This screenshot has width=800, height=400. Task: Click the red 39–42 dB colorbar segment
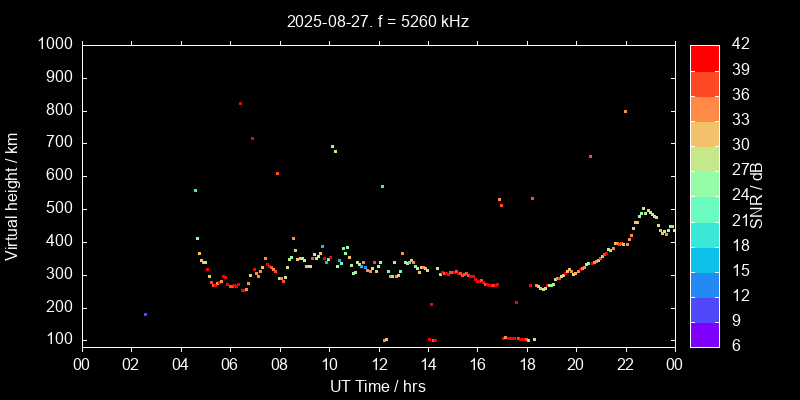(x=705, y=58)
